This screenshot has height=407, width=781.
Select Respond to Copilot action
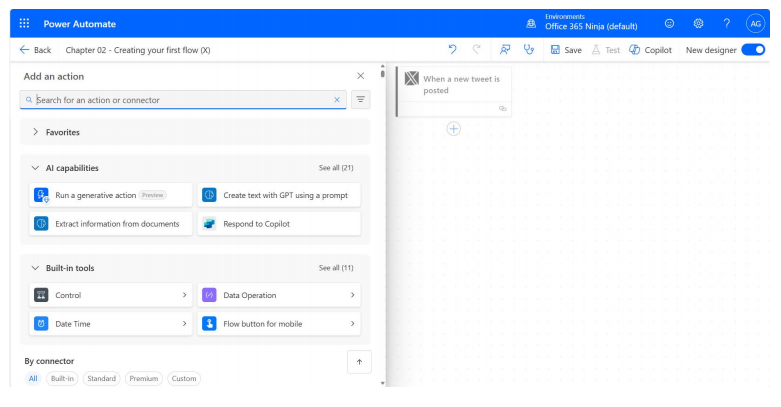click(x=279, y=224)
